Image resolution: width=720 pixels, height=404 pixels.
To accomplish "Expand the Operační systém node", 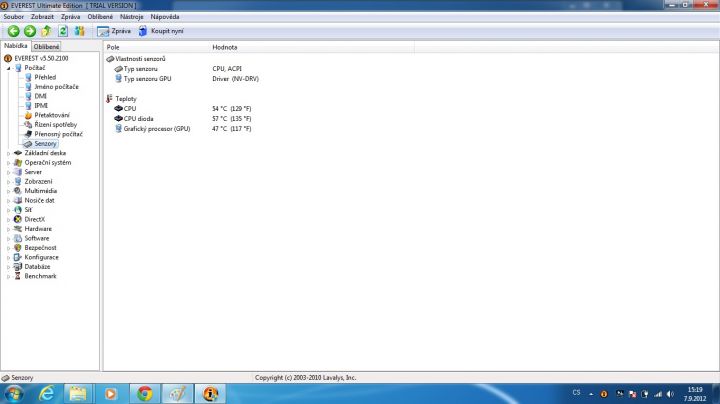I will point(8,163).
